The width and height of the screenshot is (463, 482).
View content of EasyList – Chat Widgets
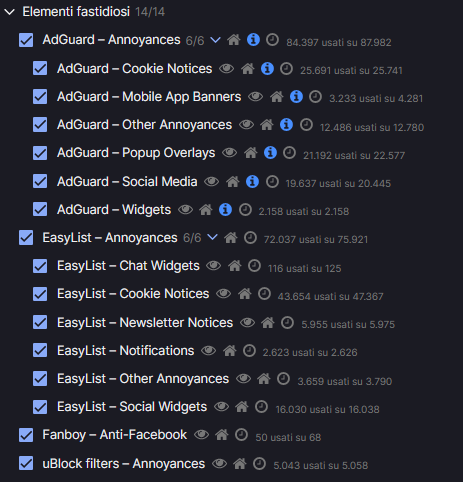213,266
